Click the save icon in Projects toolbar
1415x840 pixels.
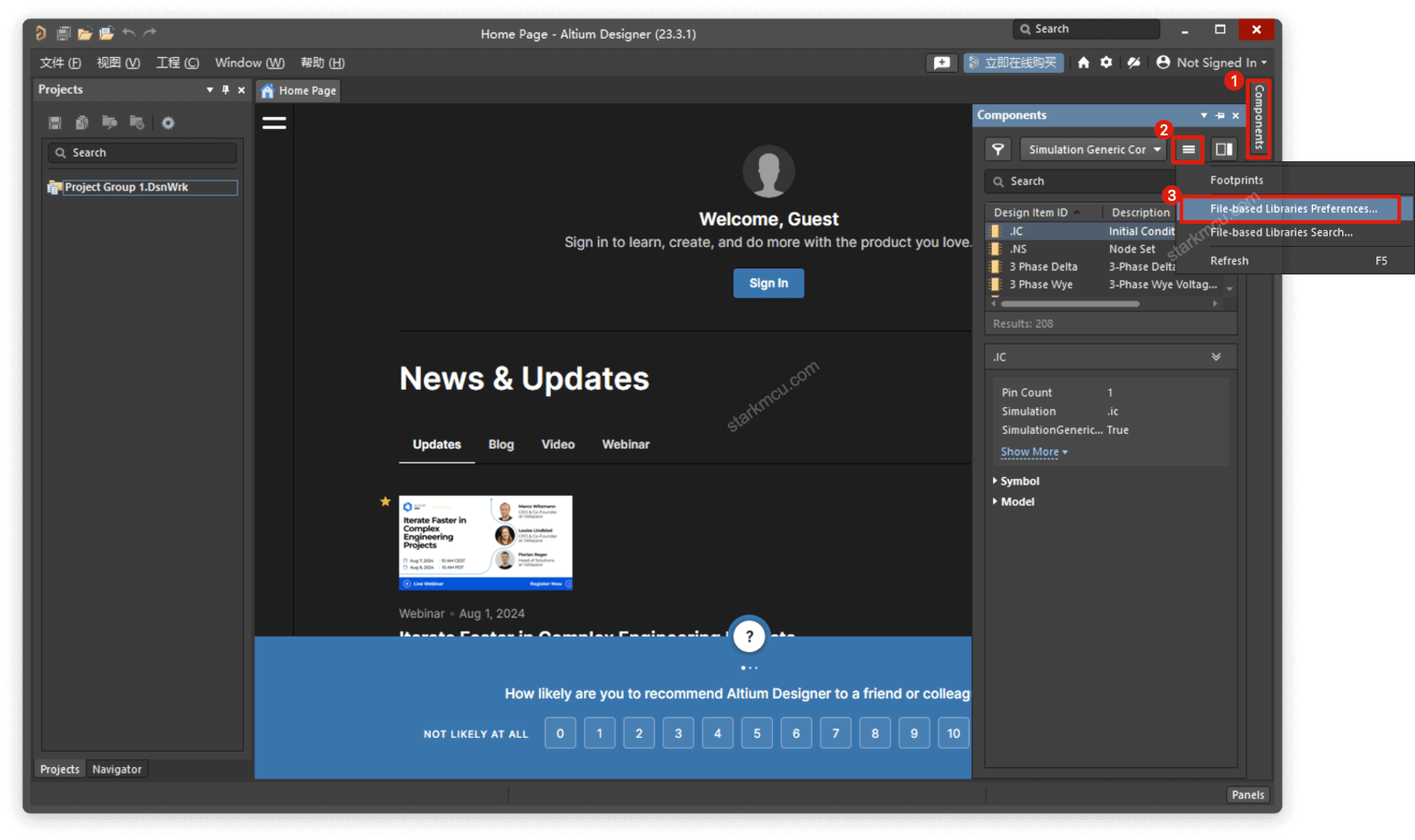pos(55,122)
